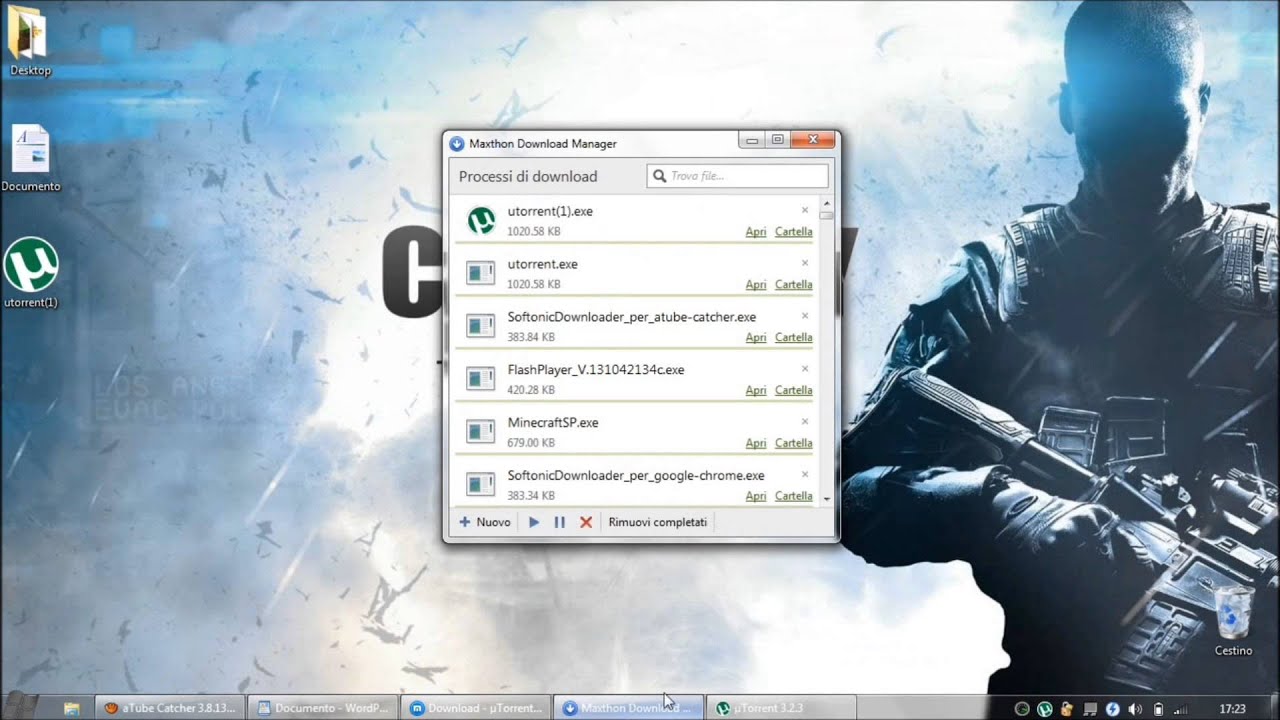Viewport: 1280px width, 720px height.
Task: Remove utorrent.exe entry with its X
Action: click(805, 263)
